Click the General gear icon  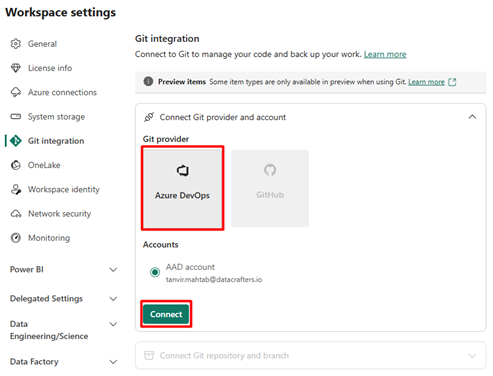[x=16, y=44]
